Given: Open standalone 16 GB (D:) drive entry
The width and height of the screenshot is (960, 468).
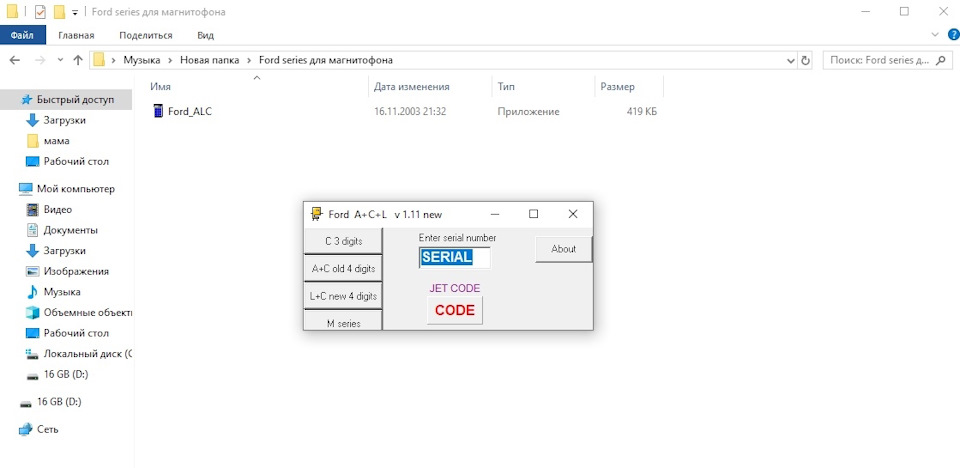Looking at the screenshot, I should 59,402.
